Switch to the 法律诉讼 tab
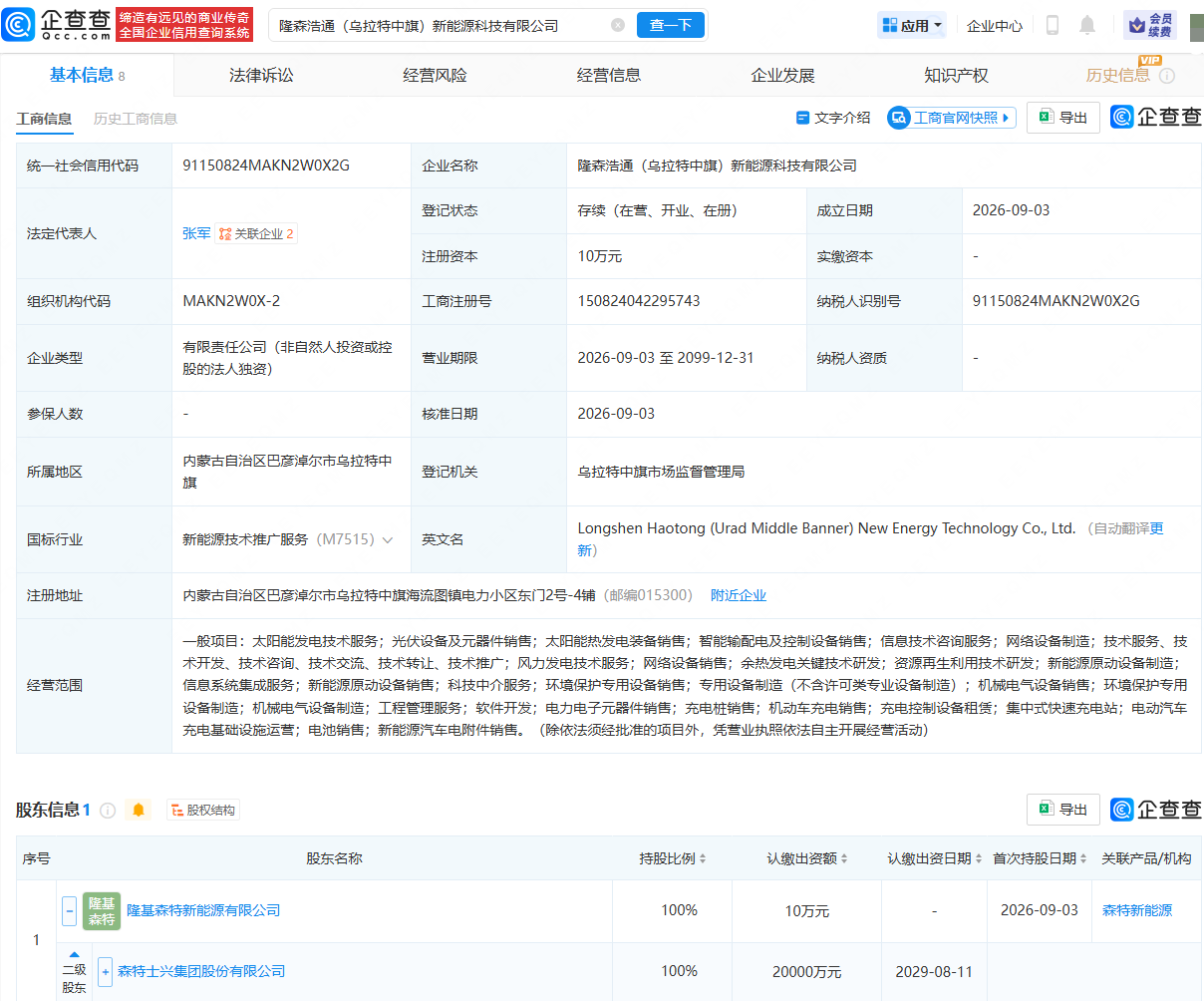 261,75
